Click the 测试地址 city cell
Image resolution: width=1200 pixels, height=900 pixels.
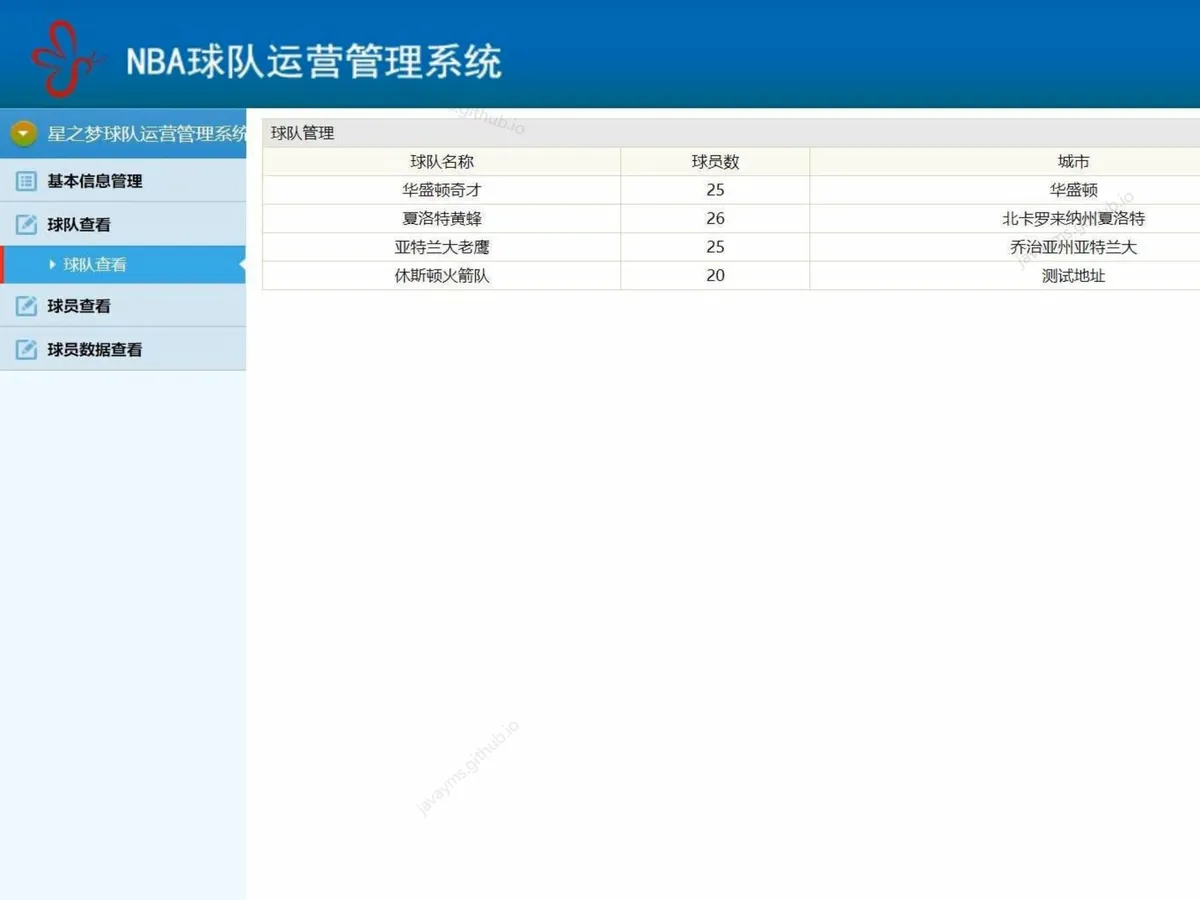tap(1005, 276)
